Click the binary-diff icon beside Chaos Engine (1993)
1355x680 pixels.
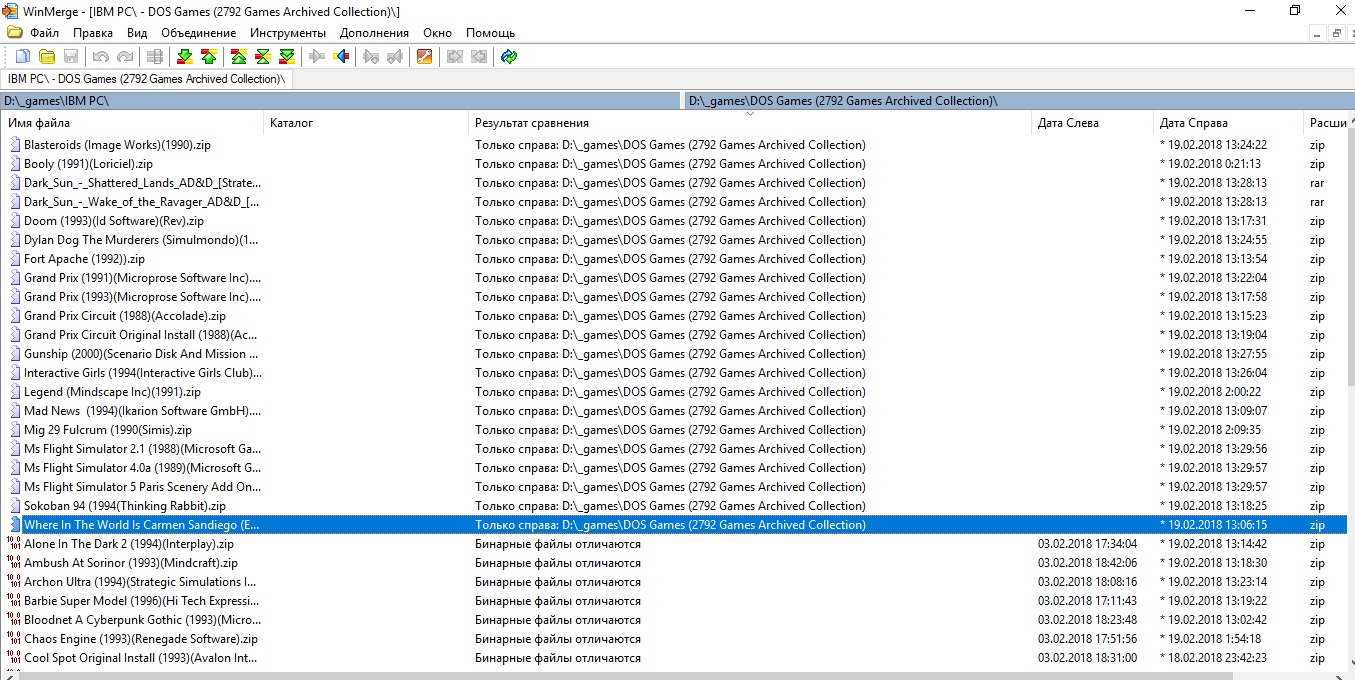point(14,639)
